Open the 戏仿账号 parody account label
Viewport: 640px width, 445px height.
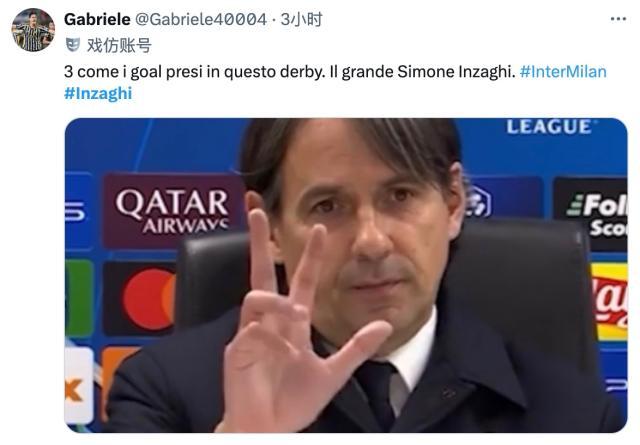click(119, 45)
